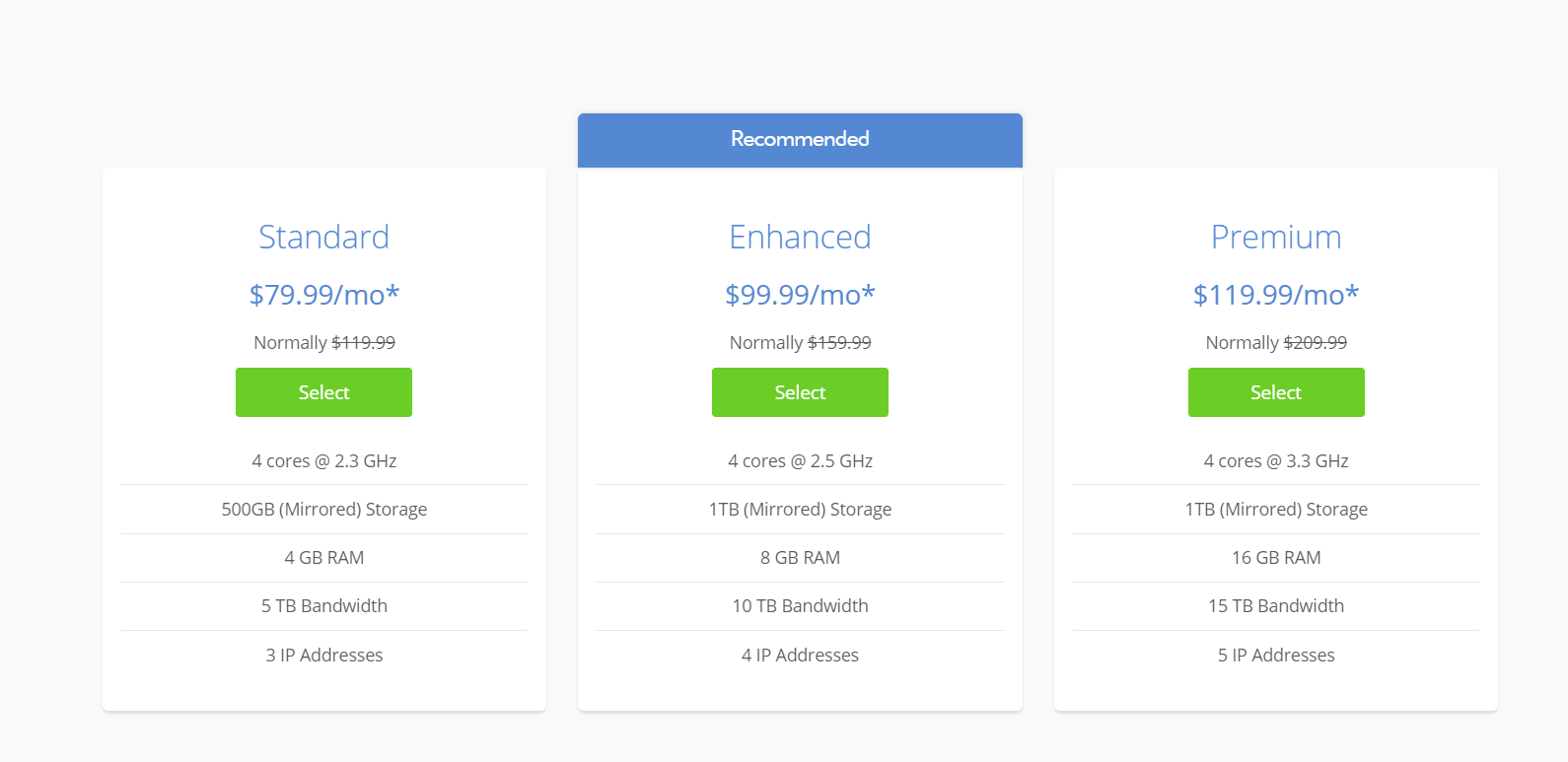
Task: Click the 16 GB RAM row
Action: coord(1276,558)
